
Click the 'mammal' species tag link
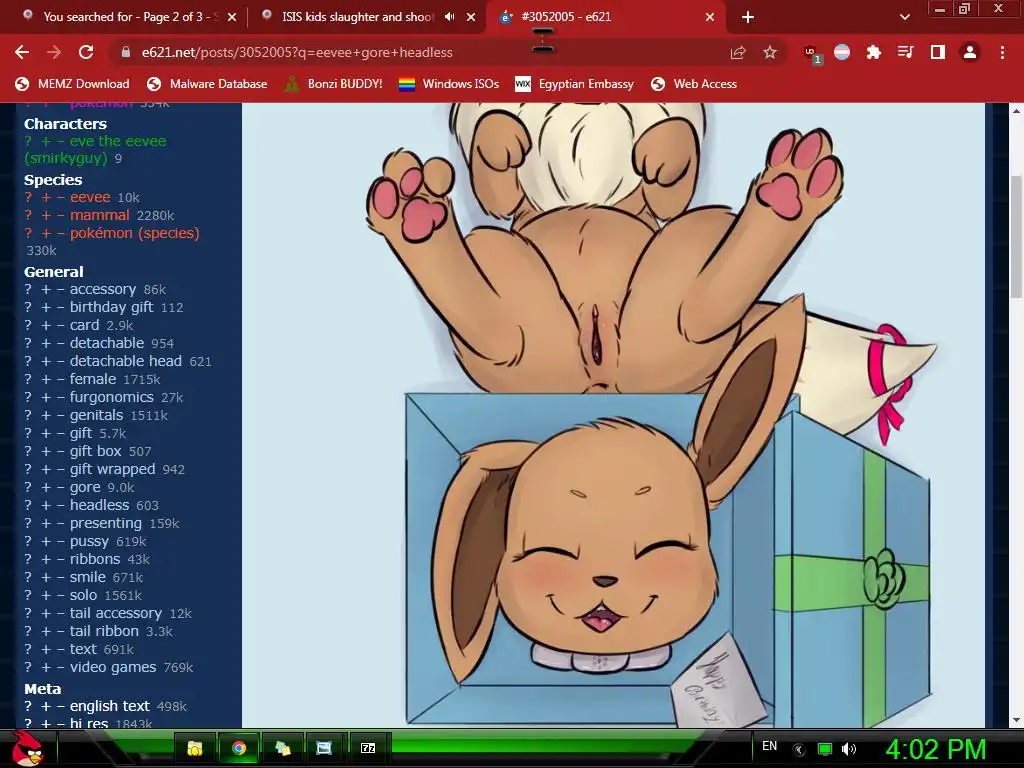(x=99, y=215)
